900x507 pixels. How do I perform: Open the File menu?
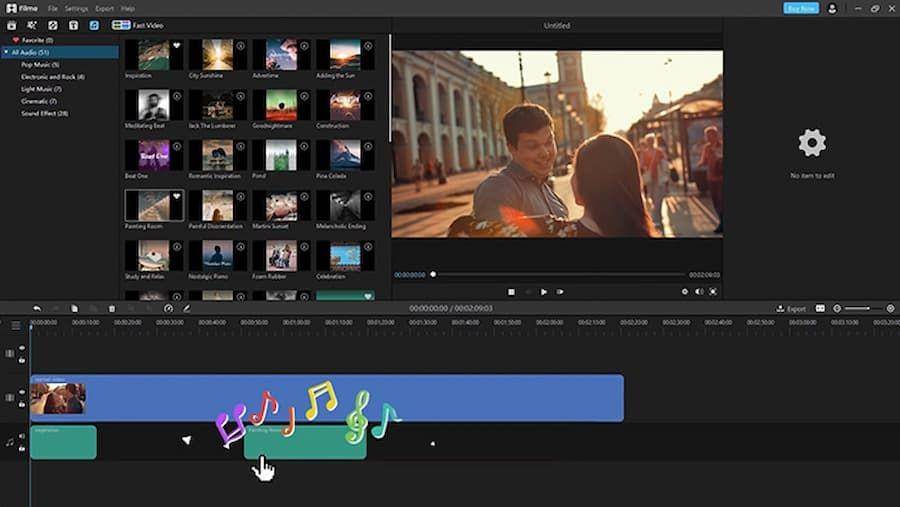(53, 9)
